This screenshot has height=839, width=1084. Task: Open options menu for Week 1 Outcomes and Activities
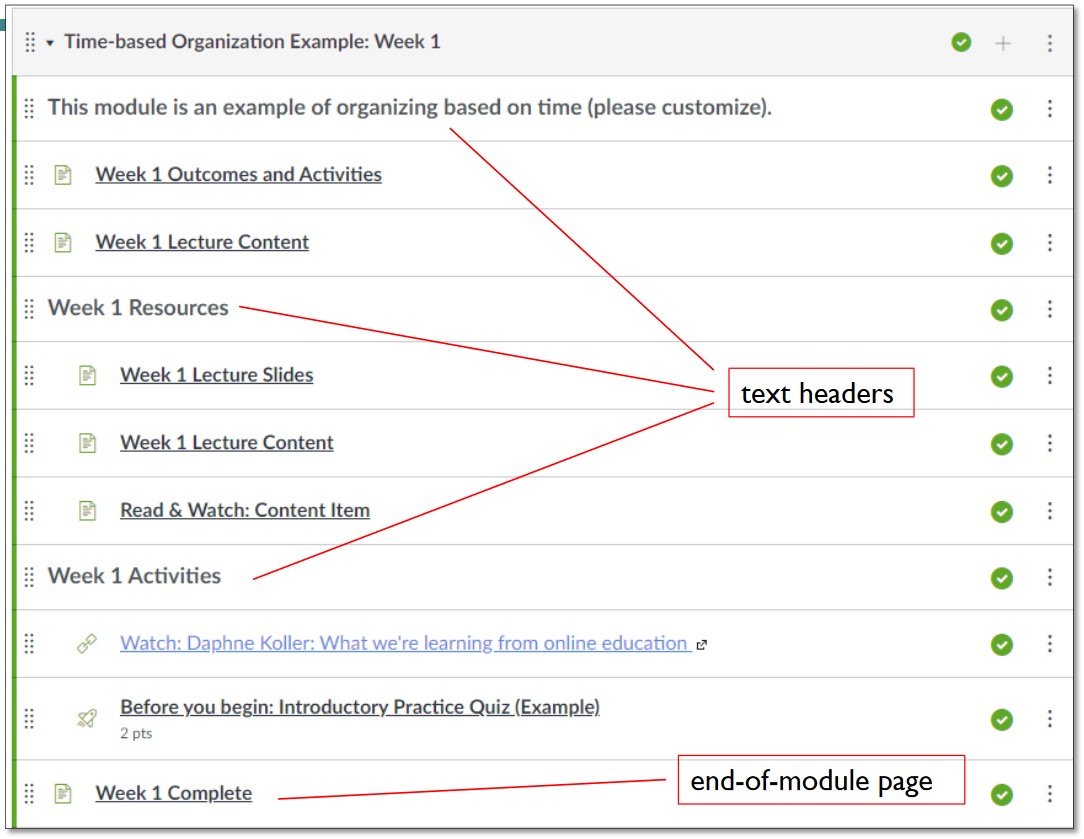(1049, 175)
